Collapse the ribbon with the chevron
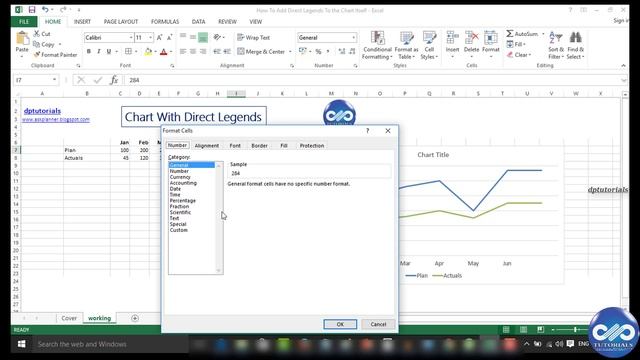The height and width of the screenshot is (360, 640). pos(623,66)
